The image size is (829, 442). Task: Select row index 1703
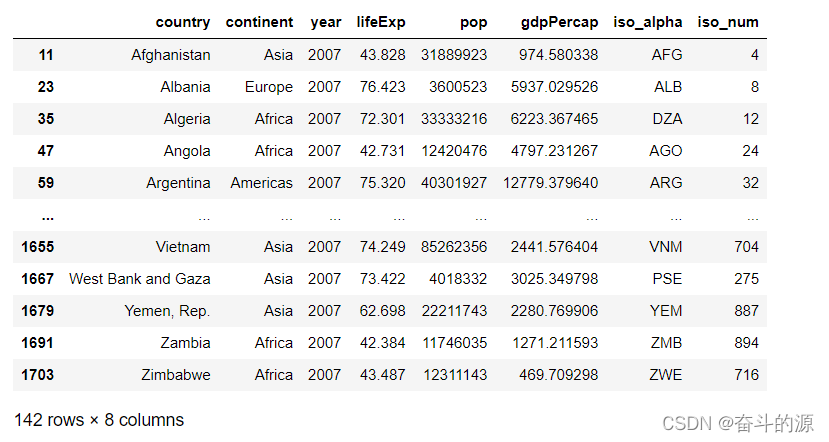tap(38, 375)
